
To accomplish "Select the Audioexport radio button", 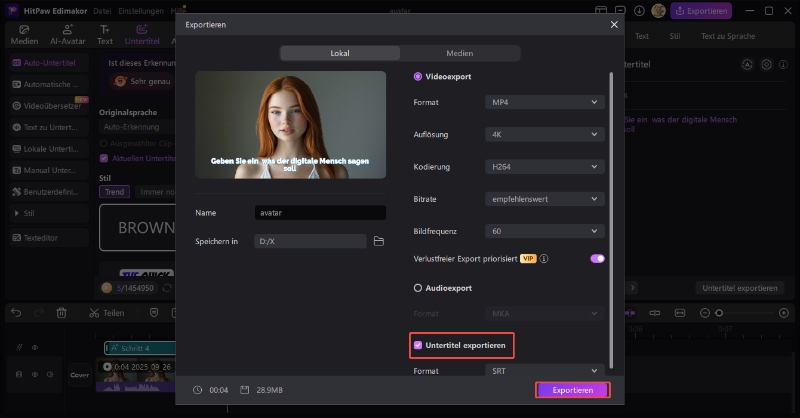I will [418, 288].
